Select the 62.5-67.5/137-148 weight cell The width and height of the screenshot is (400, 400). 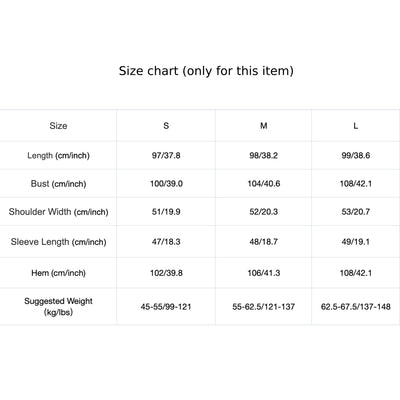point(356,307)
